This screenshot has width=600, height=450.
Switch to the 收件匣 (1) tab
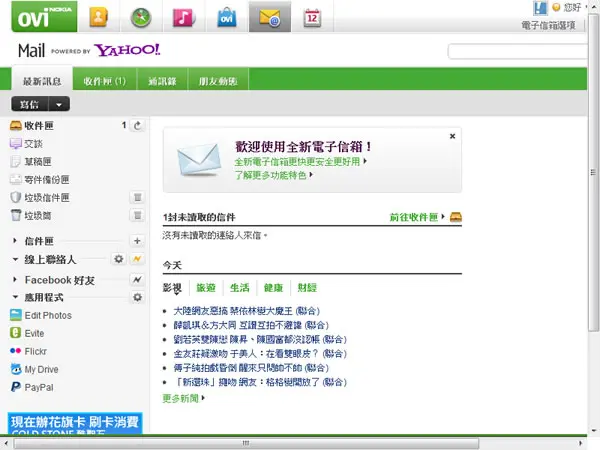point(104,81)
